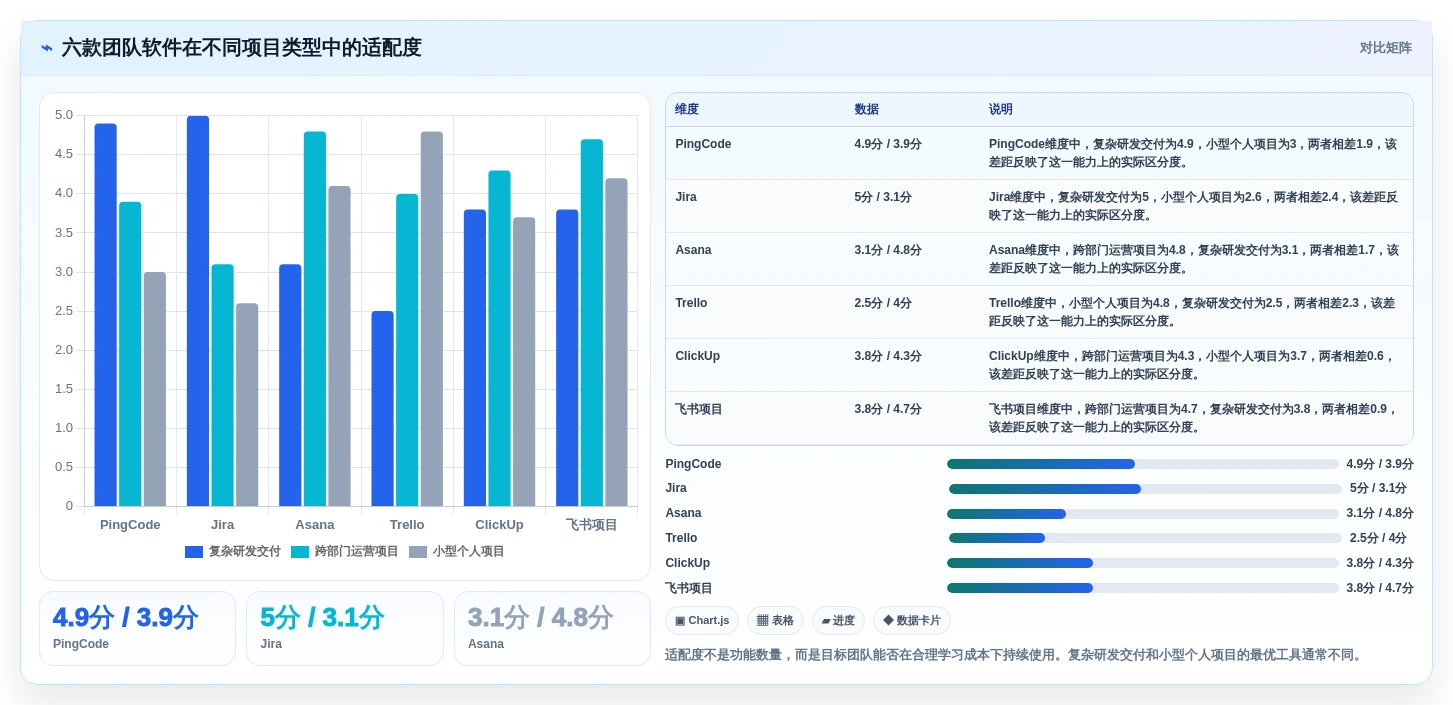The image size is (1453, 705).
Task: Click the Asana progress bar
Action: 1143,514
